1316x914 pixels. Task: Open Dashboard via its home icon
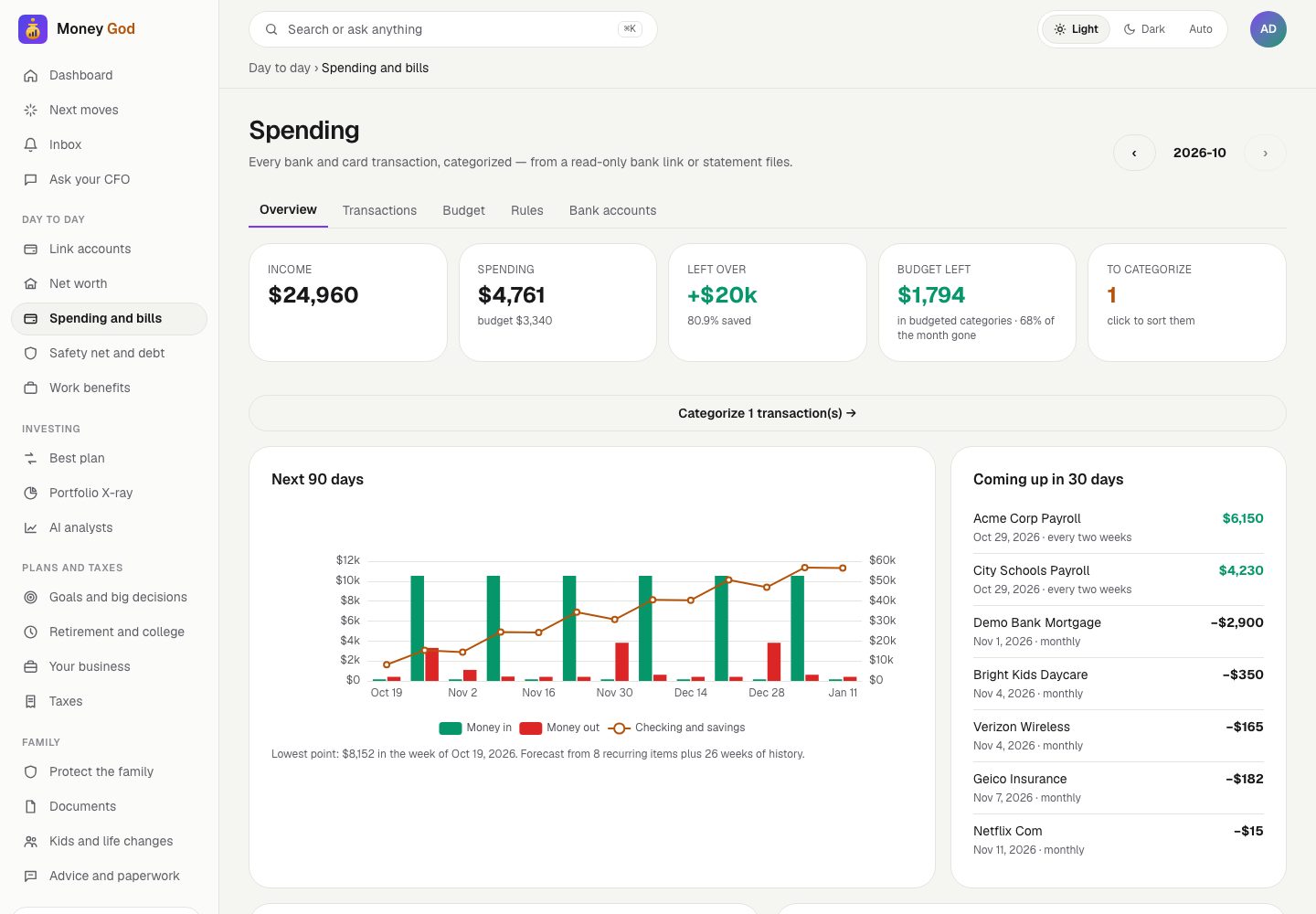[30, 75]
